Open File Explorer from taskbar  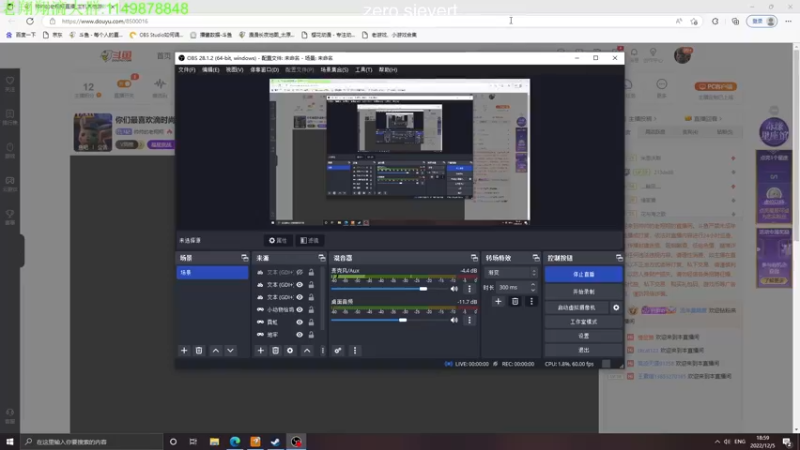(x=214, y=442)
